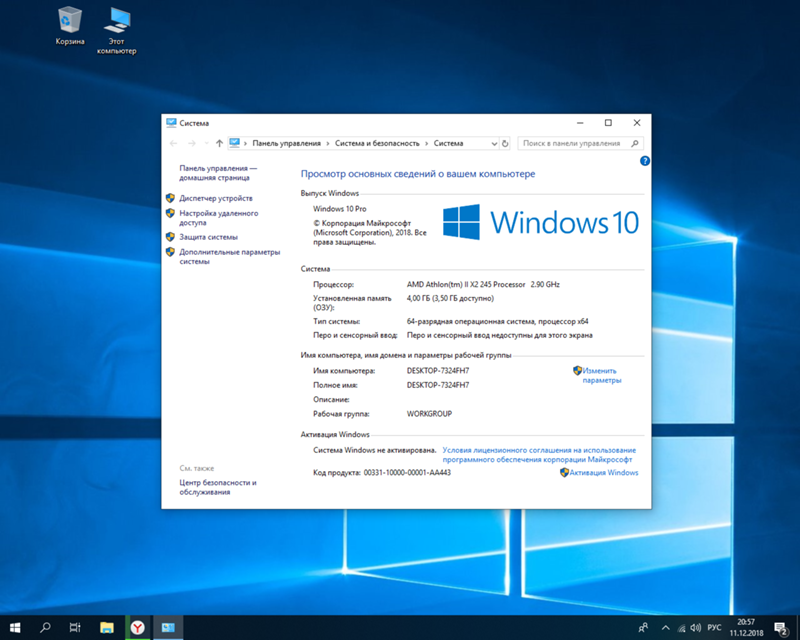
Task: Open the network icon in the system tray
Action: pos(681,628)
